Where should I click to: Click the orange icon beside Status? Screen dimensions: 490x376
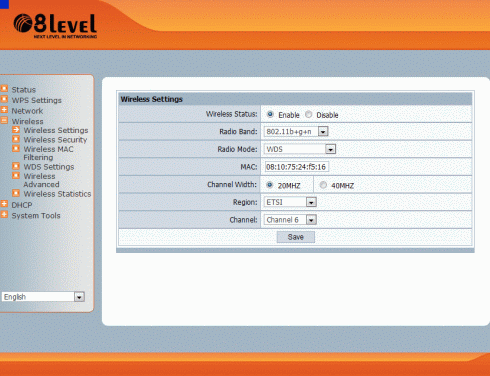(4, 89)
